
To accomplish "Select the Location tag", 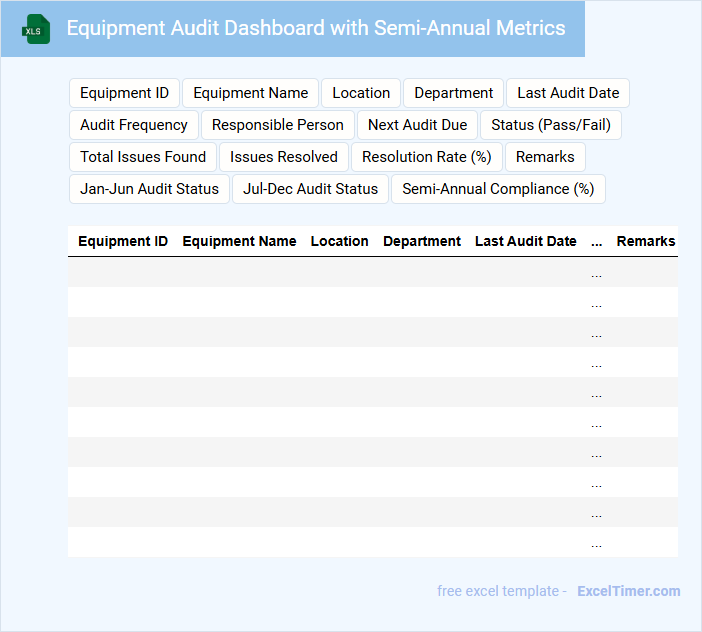I will pos(361,93).
